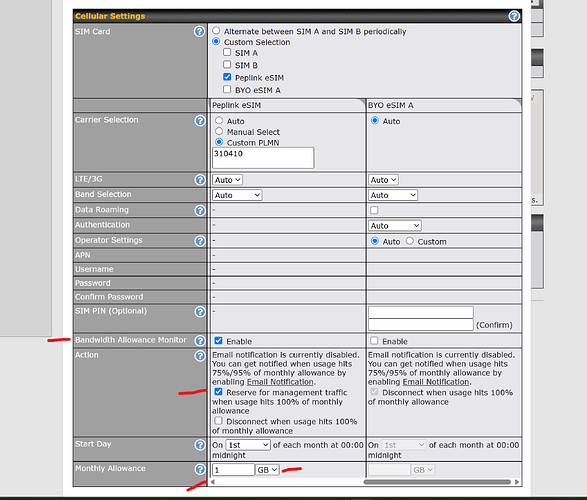
Task: Check the SIM A checkbox
Action: coord(227,52)
